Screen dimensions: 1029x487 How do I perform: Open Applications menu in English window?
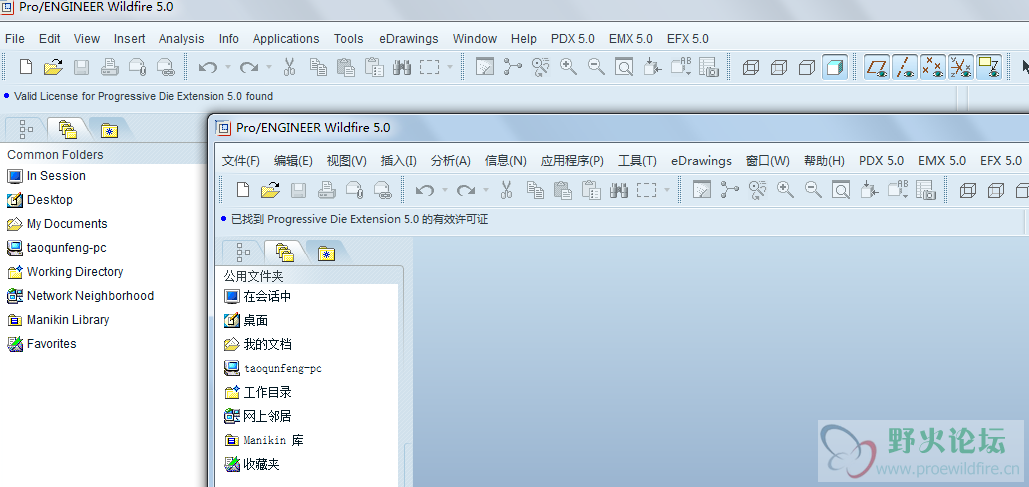pyautogui.click(x=286, y=39)
